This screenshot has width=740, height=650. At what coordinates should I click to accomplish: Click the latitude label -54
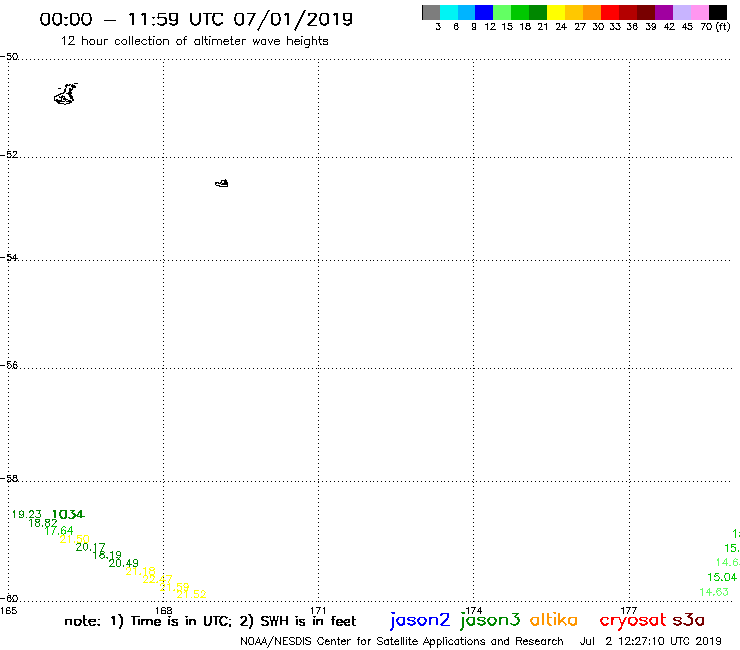9,257
